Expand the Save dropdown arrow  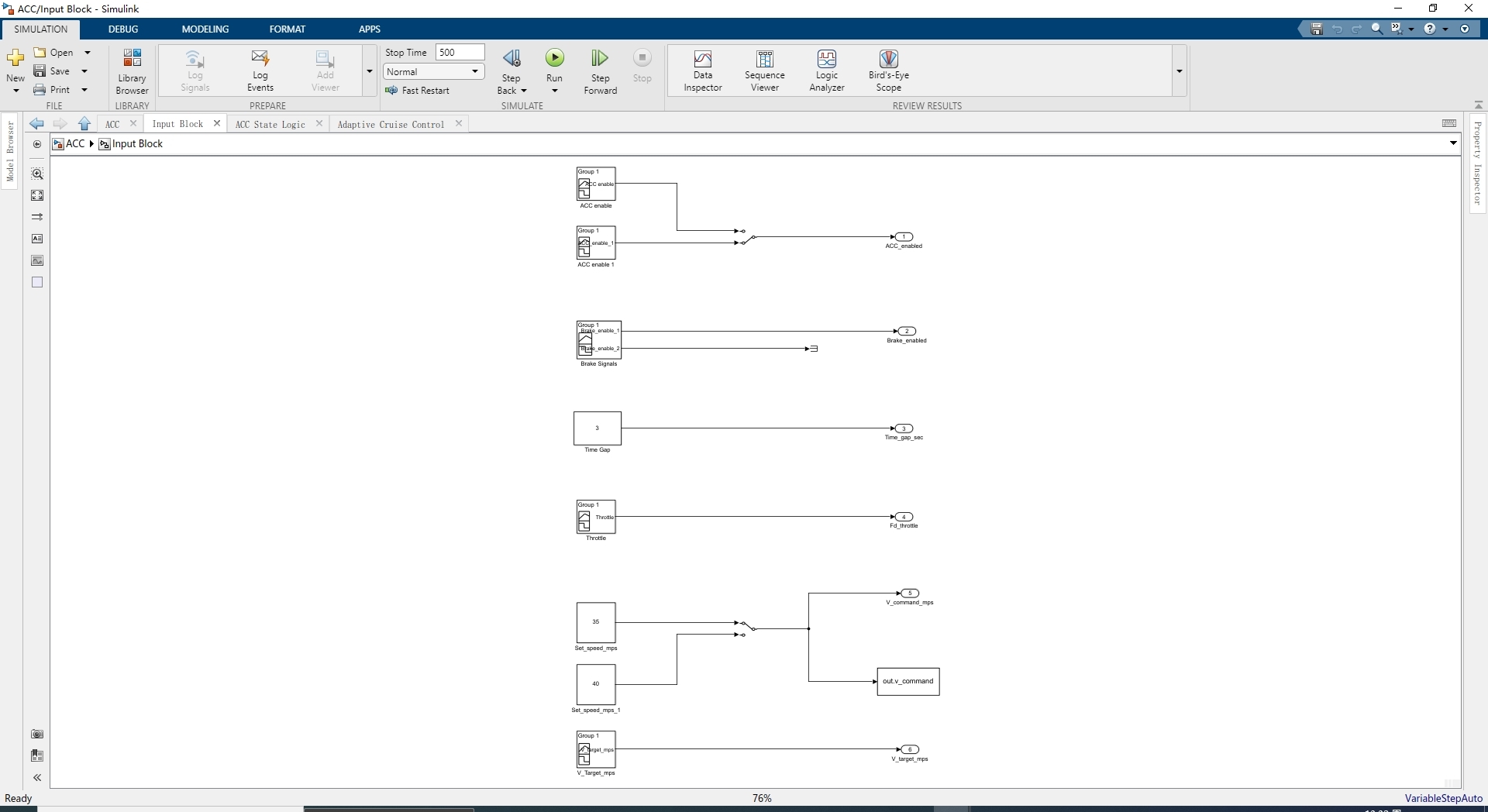tap(84, 71)
